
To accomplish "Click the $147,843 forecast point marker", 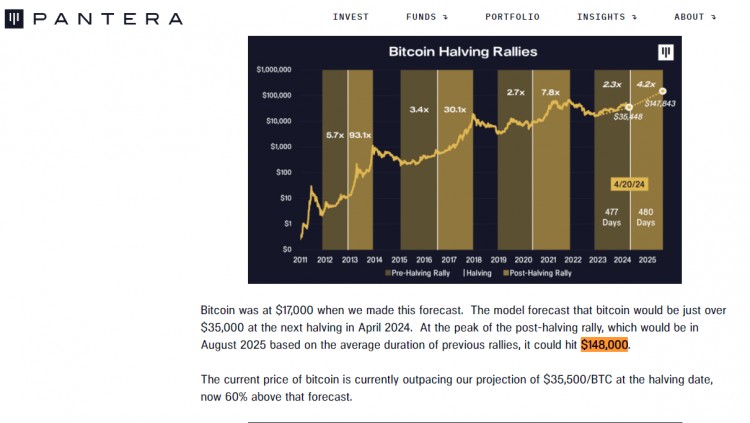I will pyautogui.click(x=663, y=91).
